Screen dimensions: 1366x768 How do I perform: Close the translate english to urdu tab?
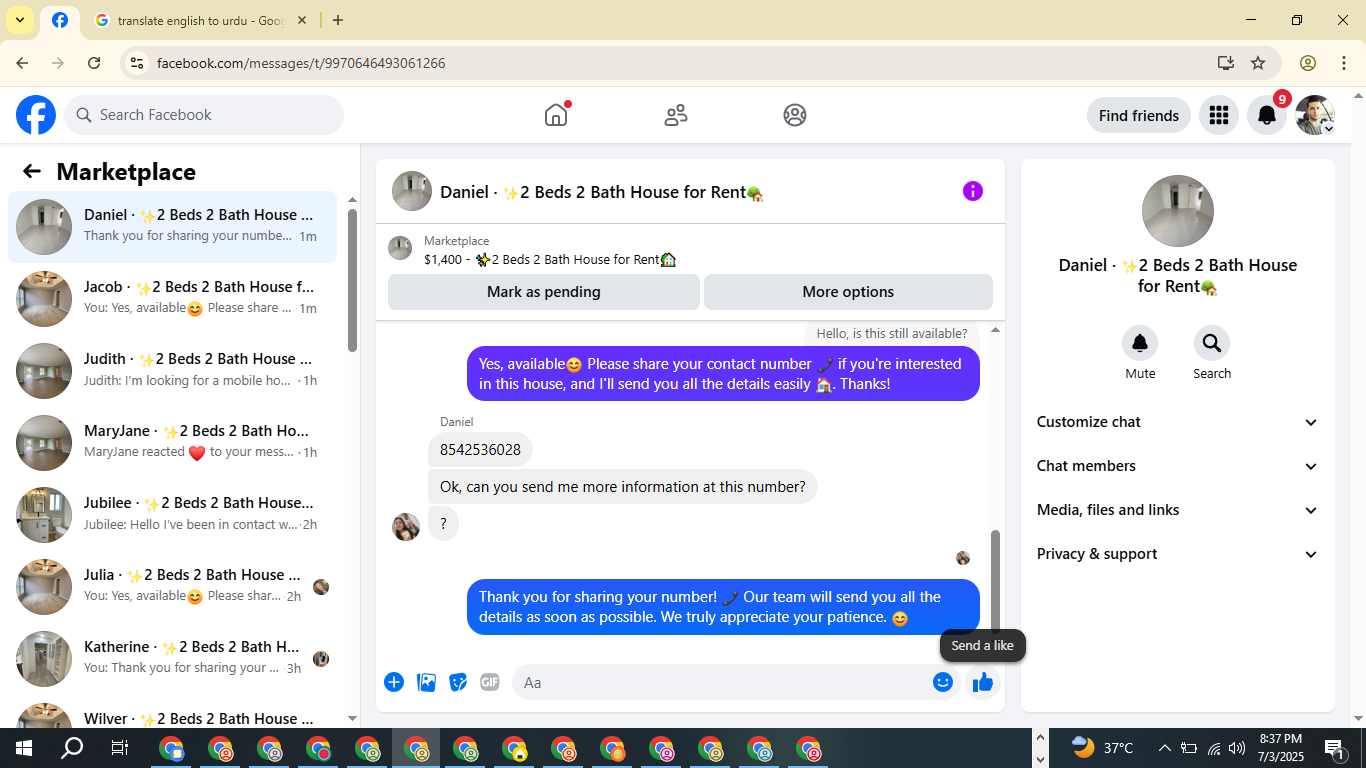pos(302,20)
